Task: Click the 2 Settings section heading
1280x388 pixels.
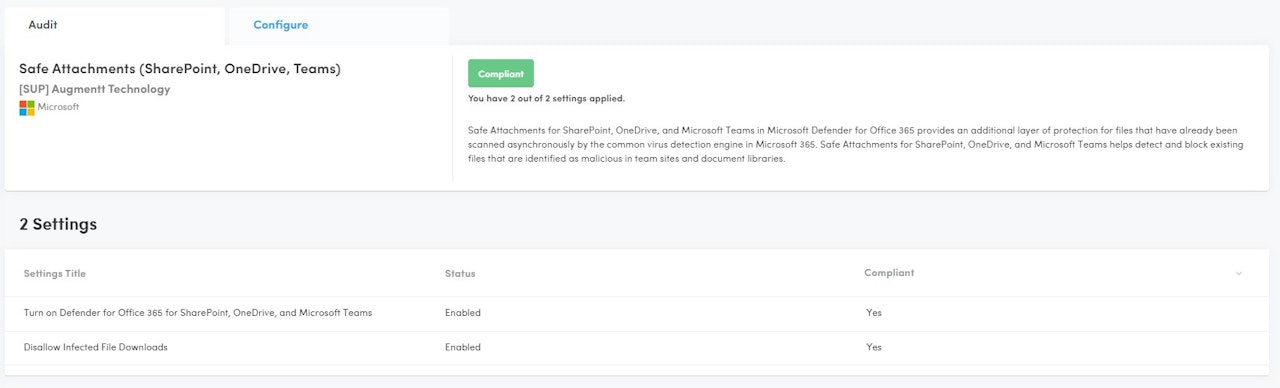Action: (58, 224)
